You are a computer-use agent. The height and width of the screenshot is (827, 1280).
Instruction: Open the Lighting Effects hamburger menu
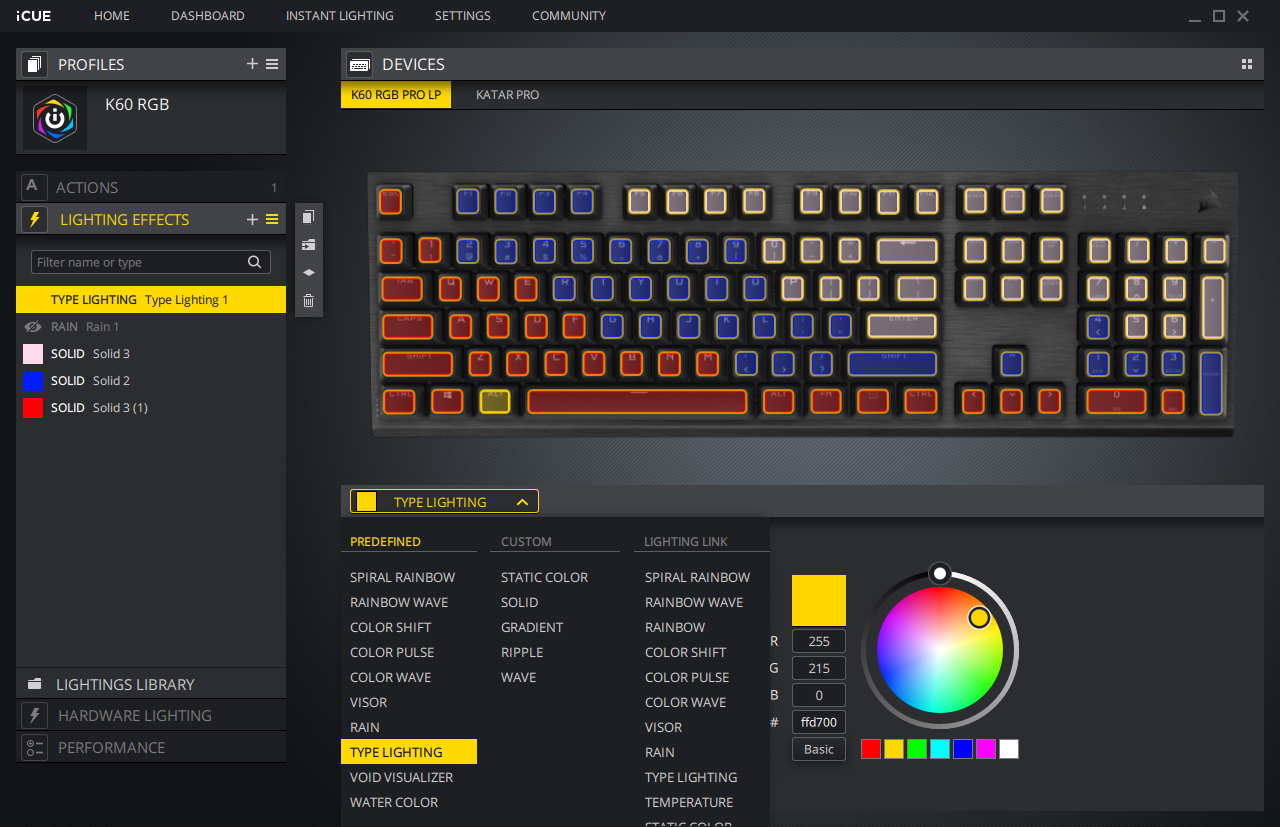(272, 219)
